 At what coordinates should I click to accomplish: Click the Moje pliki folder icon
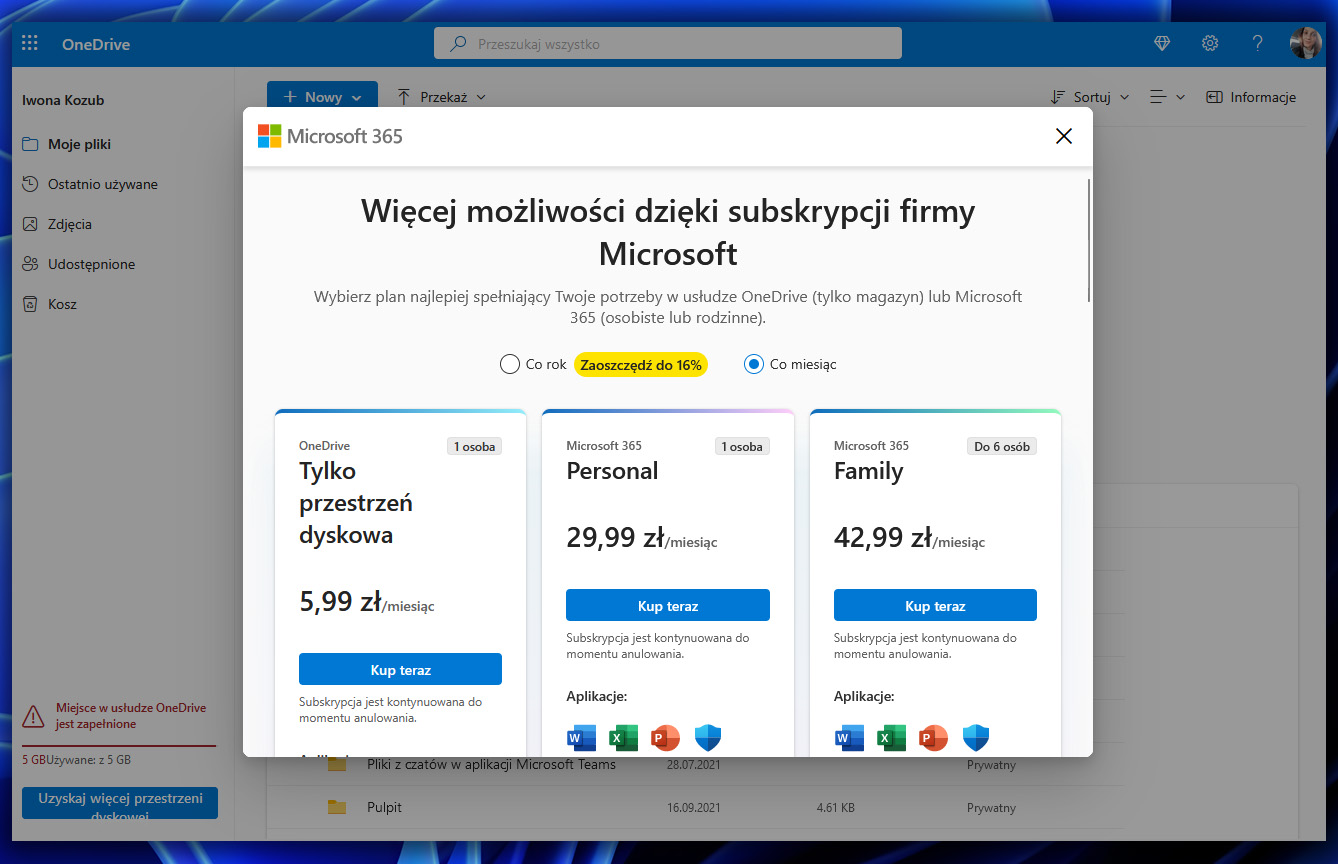click(x=30, y=144)
